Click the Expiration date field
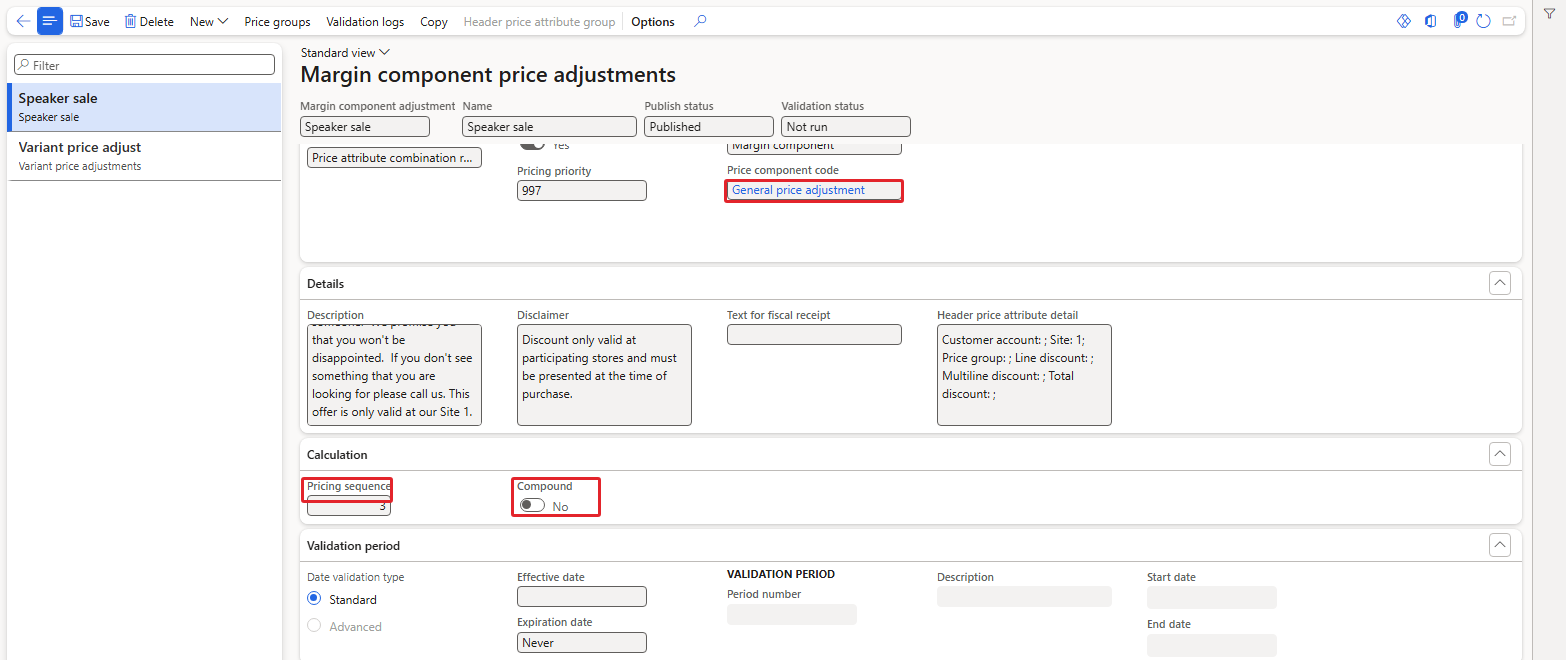 click(x=582, y=642)
